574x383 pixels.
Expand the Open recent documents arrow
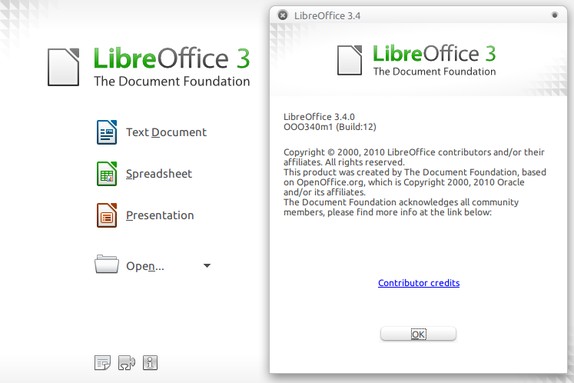pos(207,265)
